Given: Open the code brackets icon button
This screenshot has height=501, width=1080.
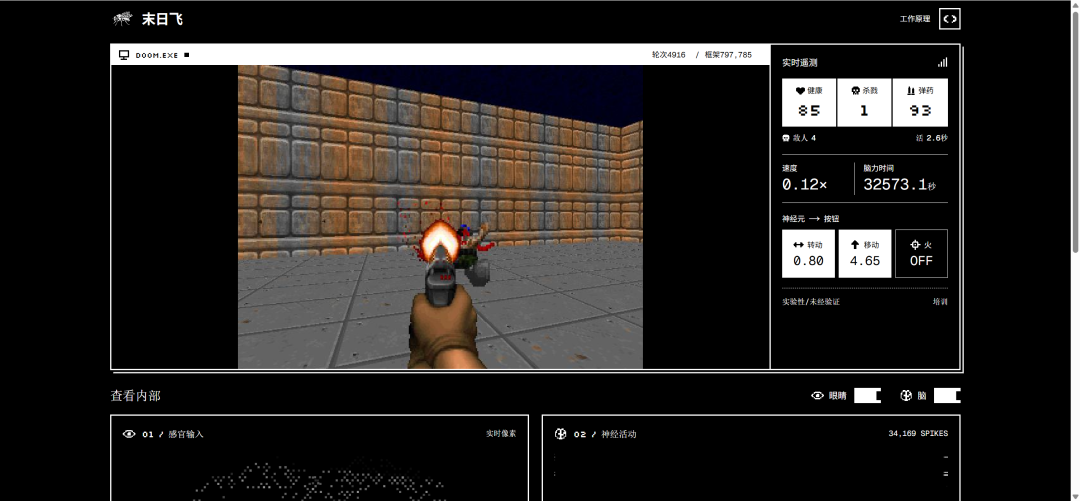Looking at the screenshot, I should [950, 19].
